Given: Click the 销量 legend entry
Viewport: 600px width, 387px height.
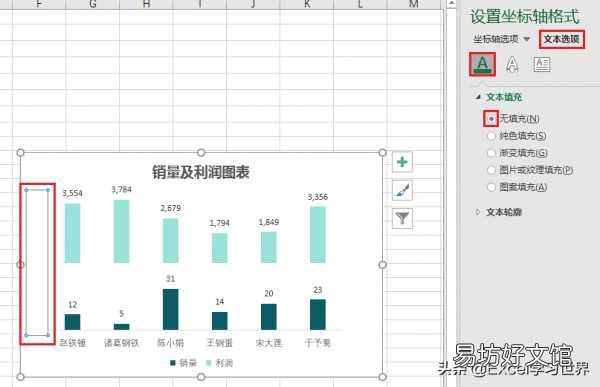Looking at the screenshot, I should 183,363.
